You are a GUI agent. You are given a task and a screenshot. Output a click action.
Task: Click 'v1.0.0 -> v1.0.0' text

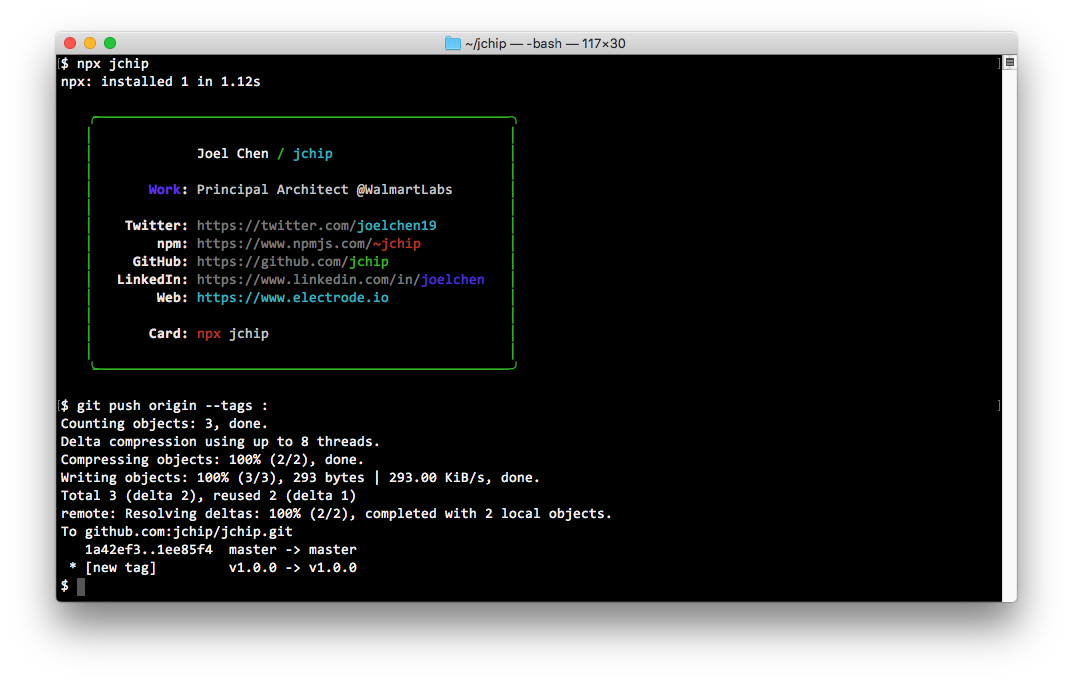coord(292,567)
